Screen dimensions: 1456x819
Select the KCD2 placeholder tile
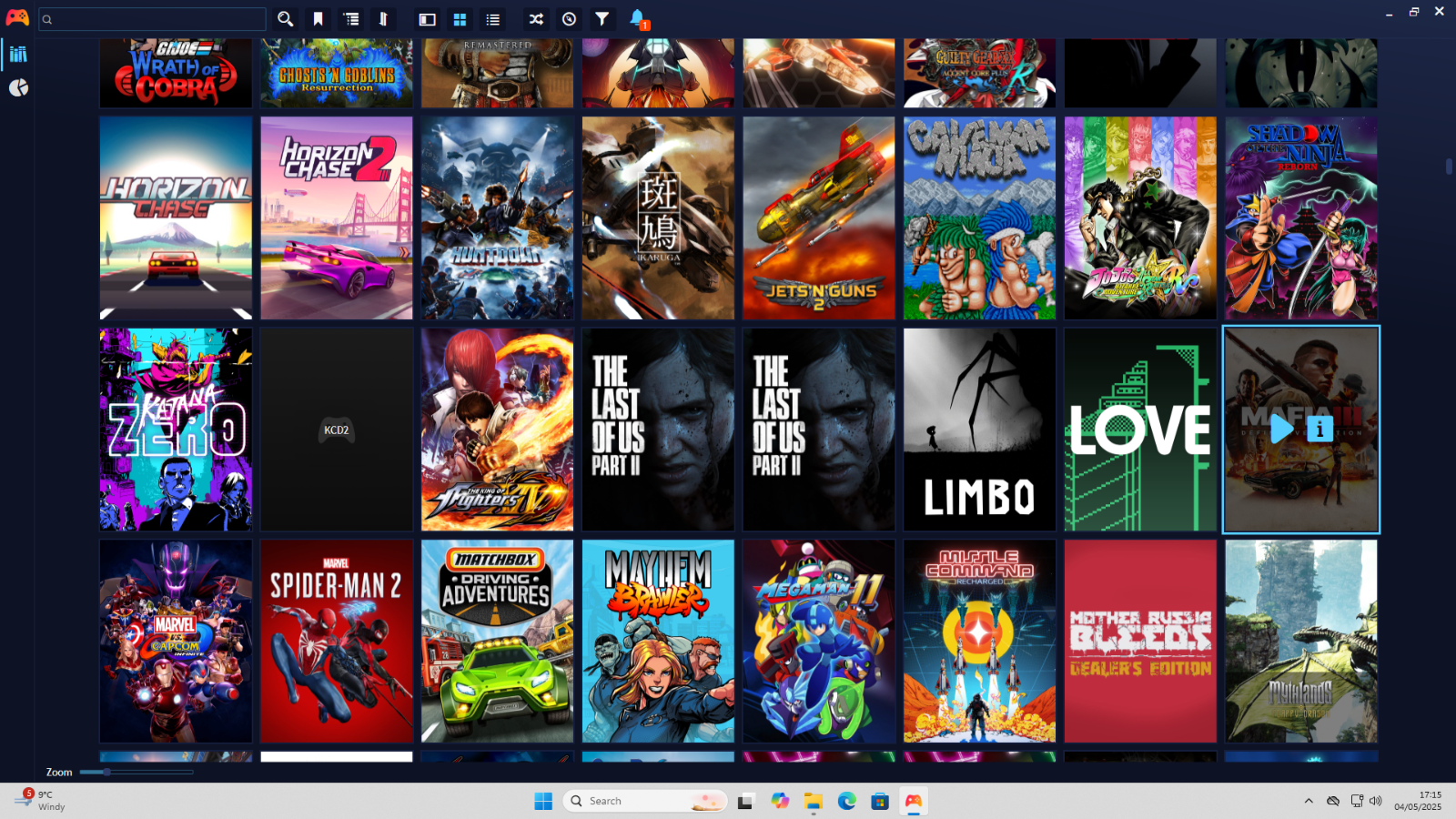pos(337,430)
